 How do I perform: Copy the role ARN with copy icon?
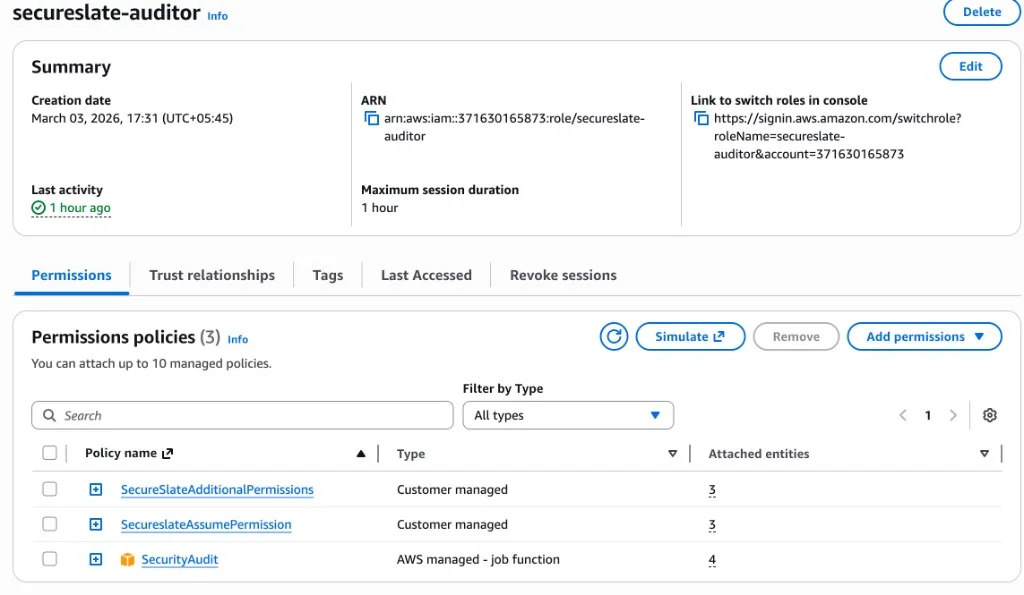click(x=371, y=118)
